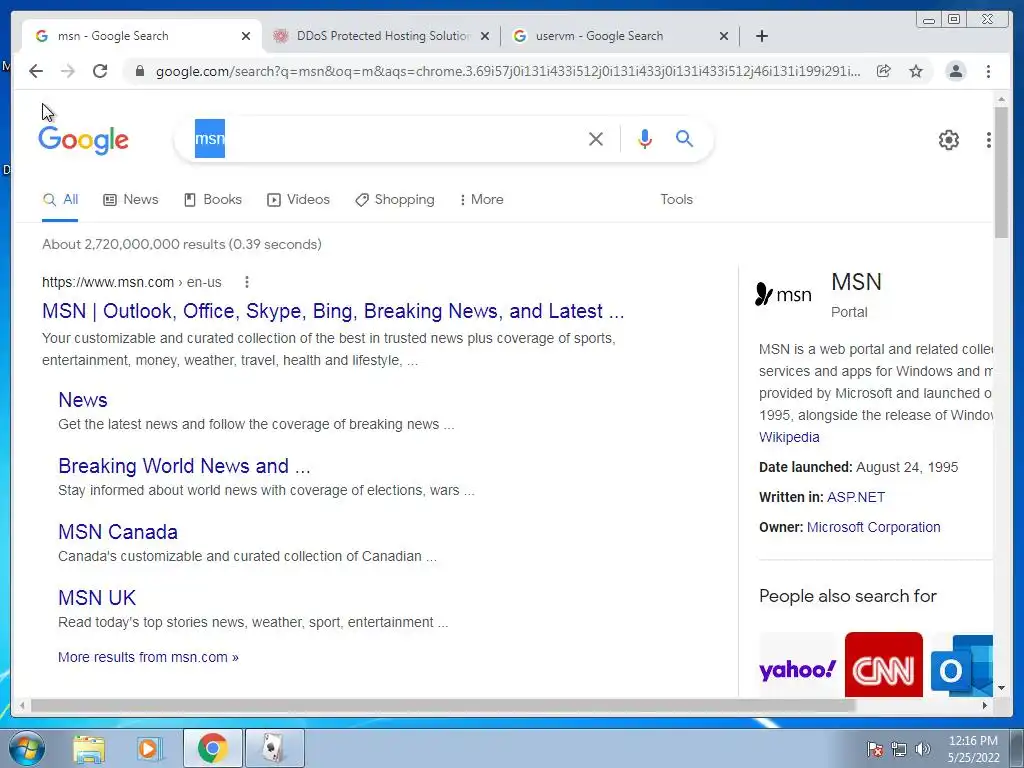
Task: Click More results from msn.com
Action: point(148,657)
